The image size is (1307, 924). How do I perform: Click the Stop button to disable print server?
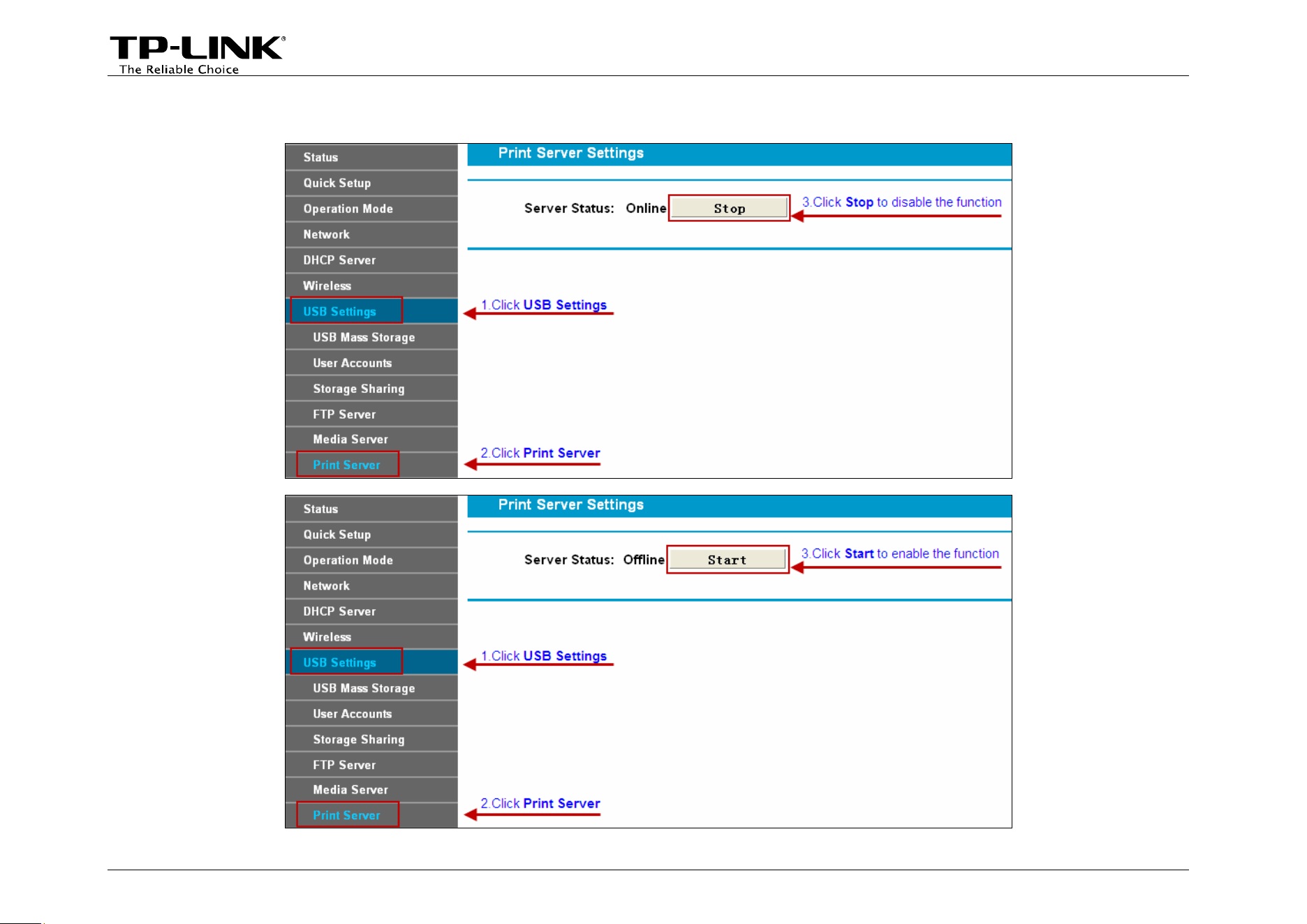[x=729, y=208]
